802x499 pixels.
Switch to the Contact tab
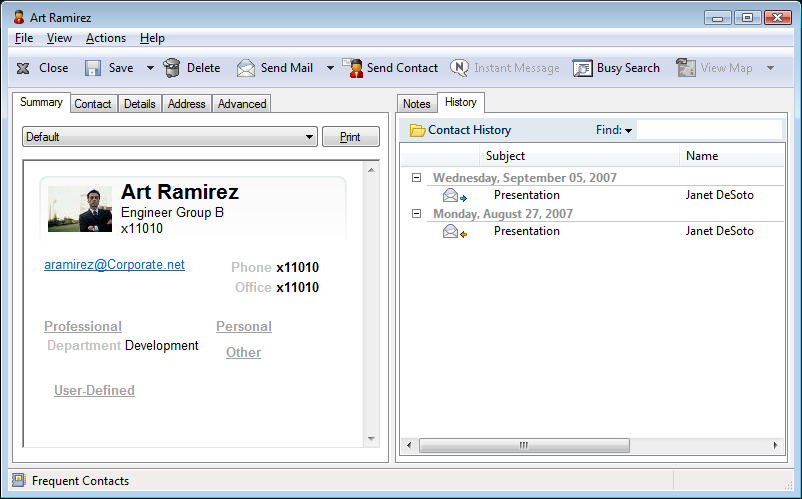click(93, 104)
